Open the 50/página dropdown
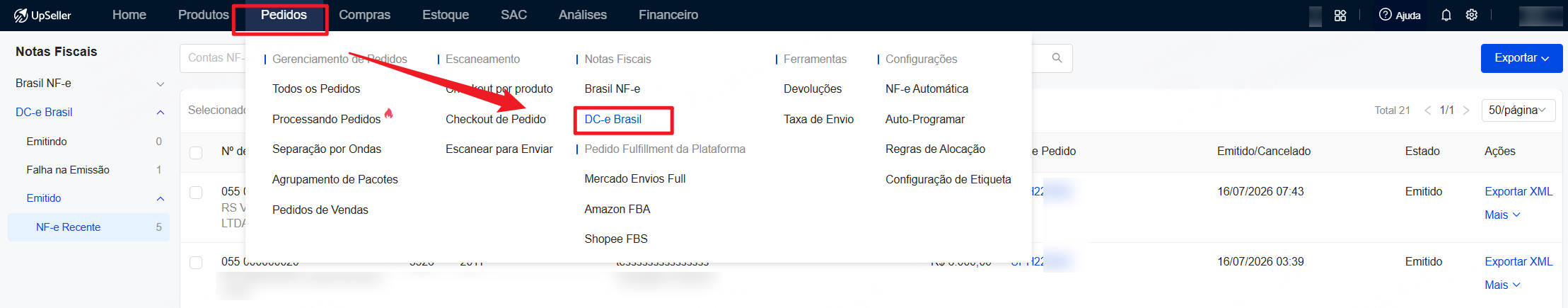The width and height of the screenshot is (1568, 308). coord(1518,110)
